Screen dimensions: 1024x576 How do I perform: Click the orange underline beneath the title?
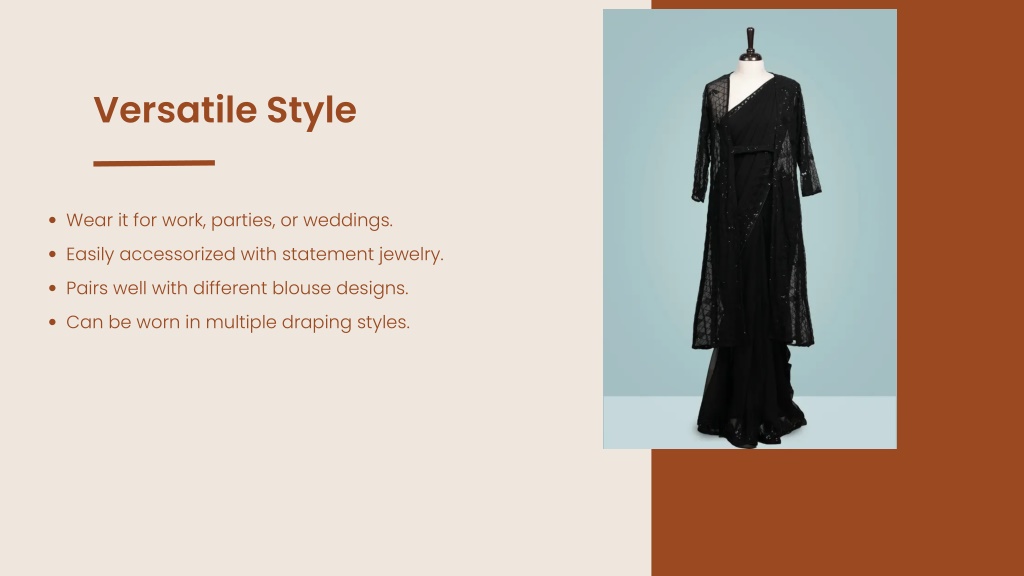154,163
